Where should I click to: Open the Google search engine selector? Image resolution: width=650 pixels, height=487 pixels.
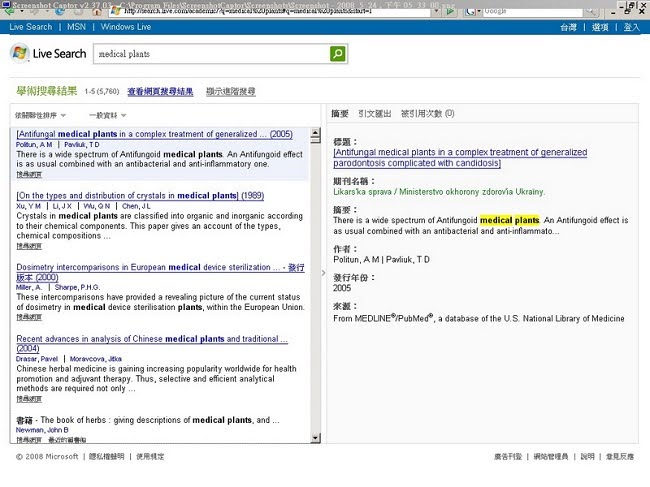click(x=472, y=11)
